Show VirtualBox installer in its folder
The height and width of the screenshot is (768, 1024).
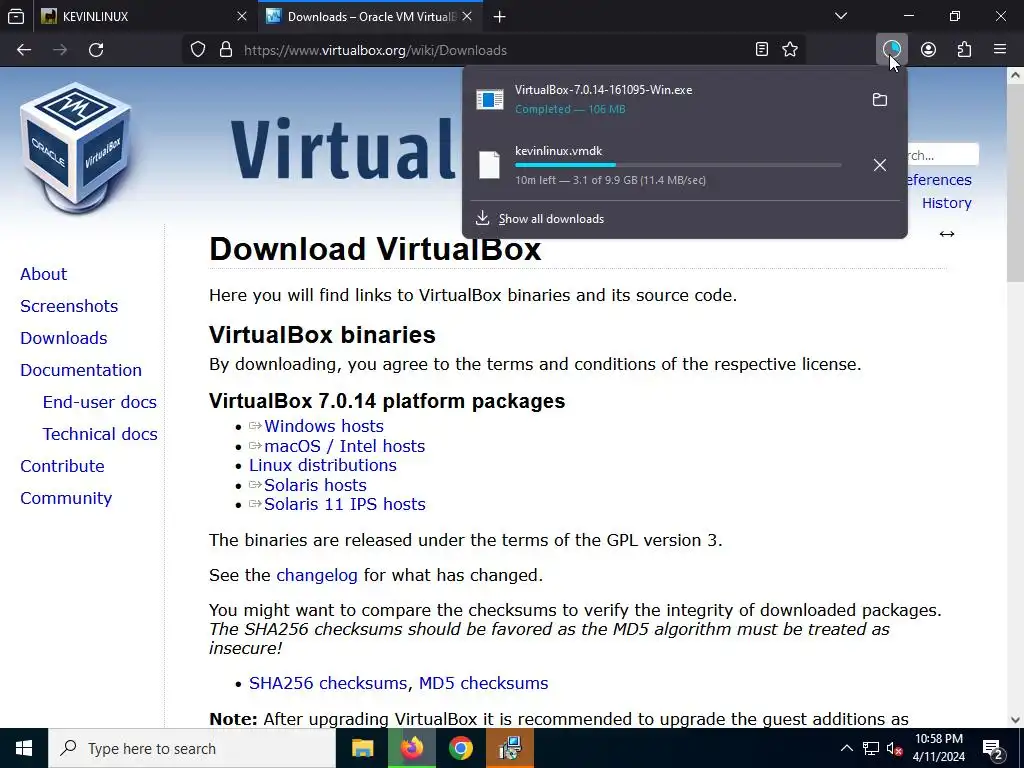[880, 99]
